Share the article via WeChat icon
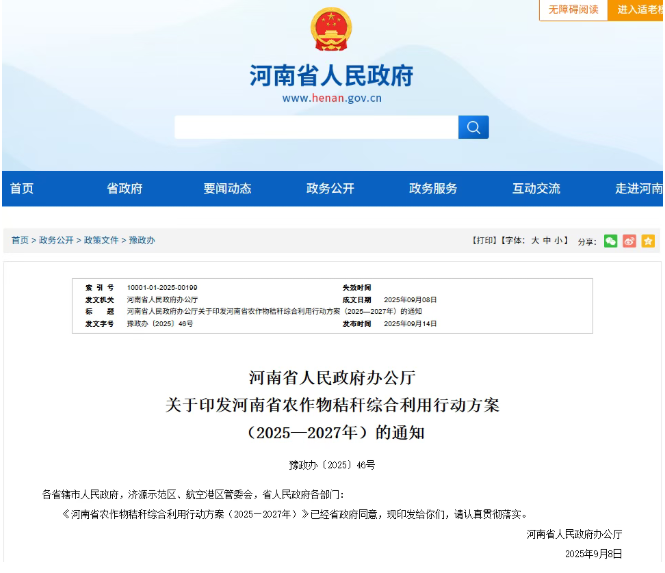665x573 pixels. [x=610, y=241]
